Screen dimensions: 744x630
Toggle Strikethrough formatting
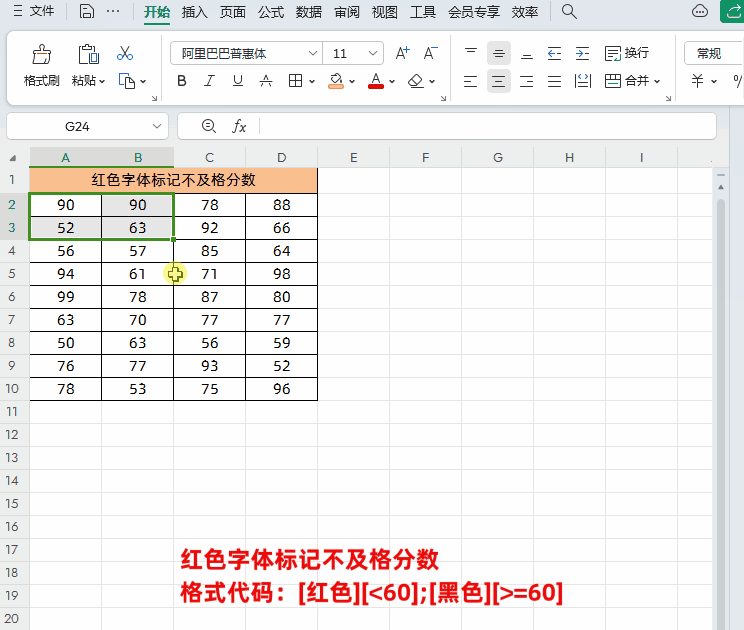coord(266,81)
